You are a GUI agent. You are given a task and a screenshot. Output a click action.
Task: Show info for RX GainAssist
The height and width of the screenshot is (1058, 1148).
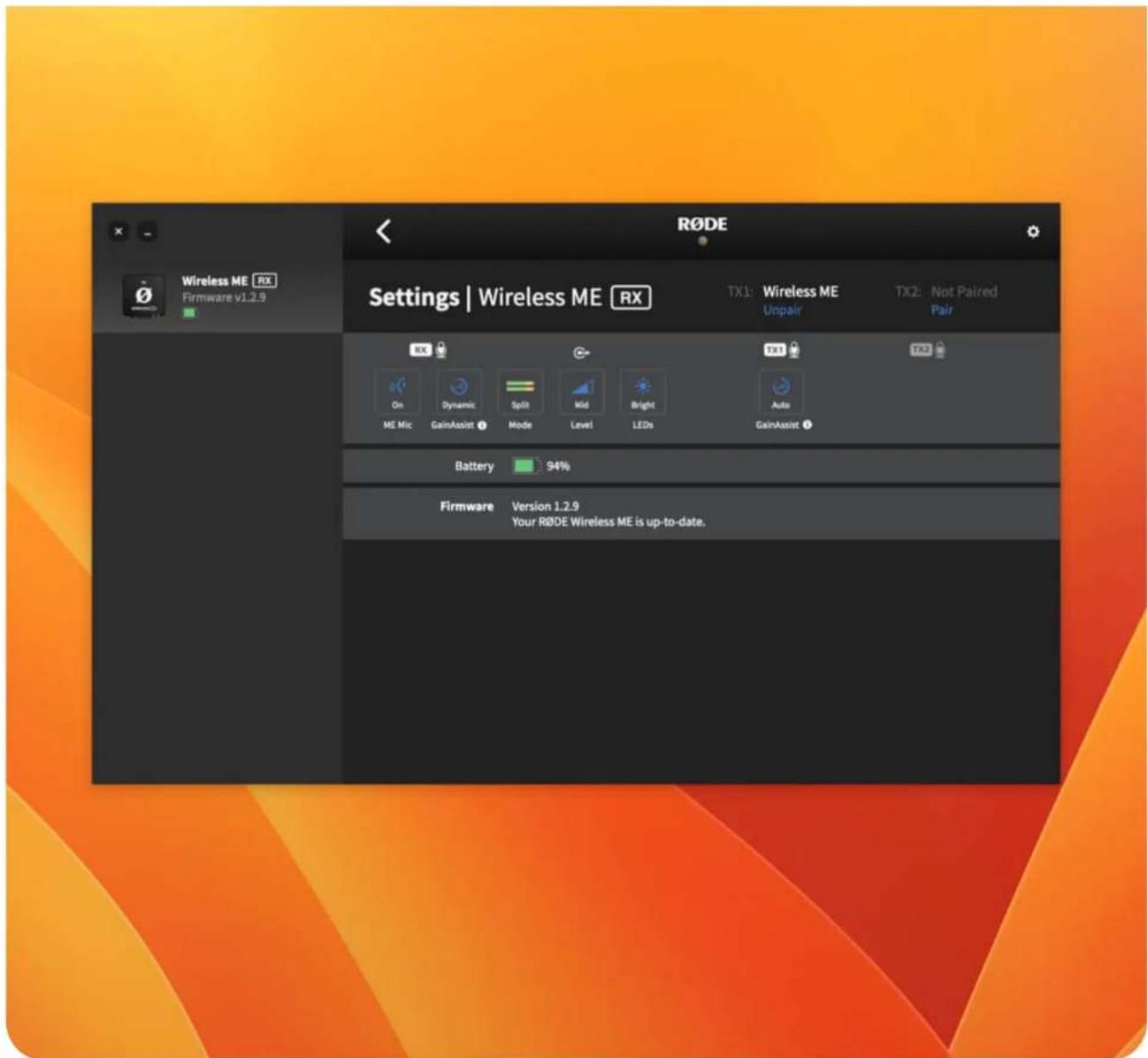pos(482,425)
